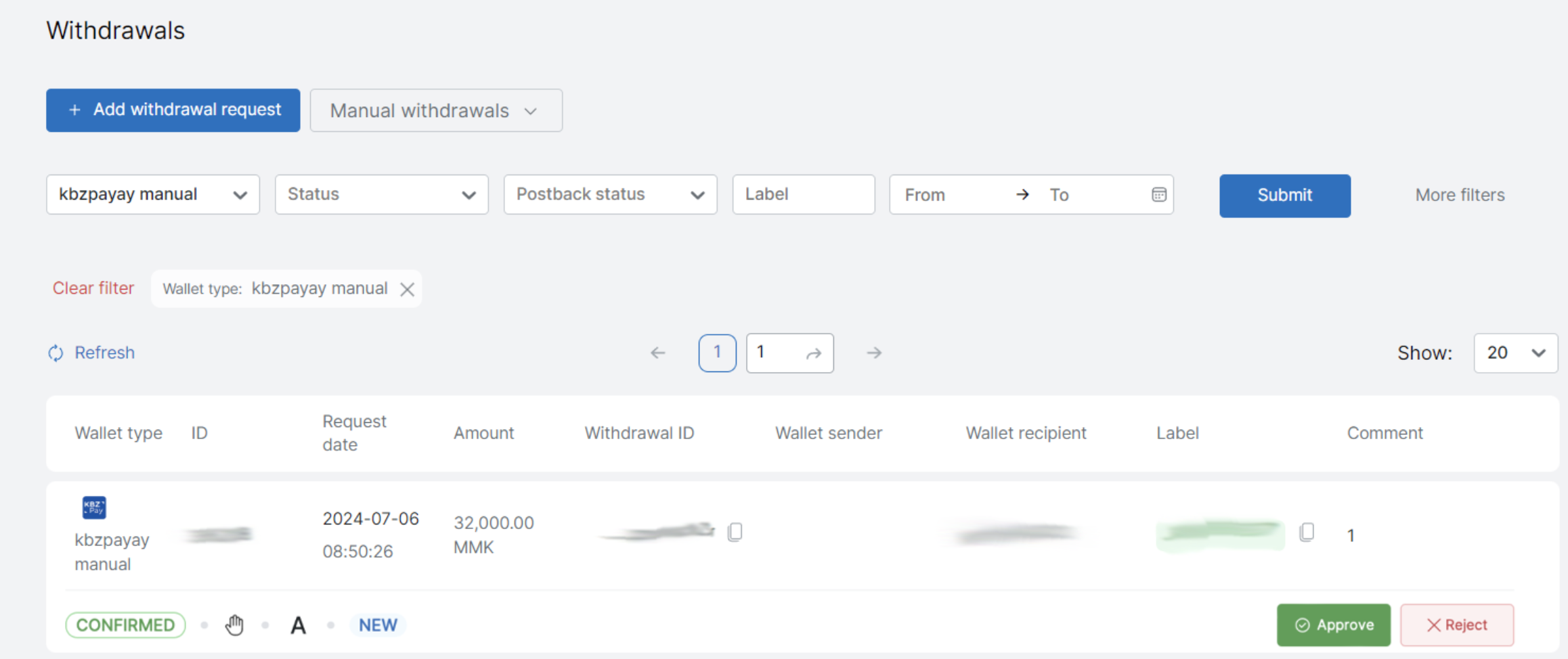
Task: Remove the kbzpayay manual filter chip
Action: pos(407,290)
